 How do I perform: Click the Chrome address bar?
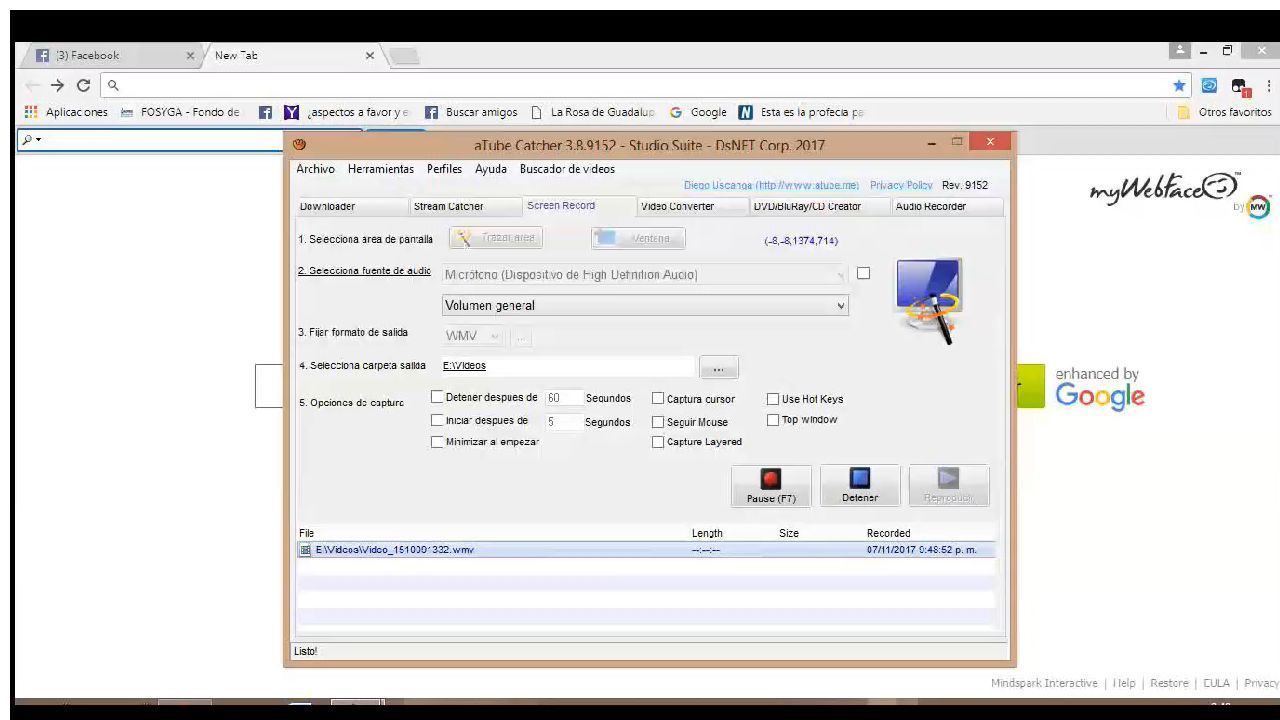640,86
